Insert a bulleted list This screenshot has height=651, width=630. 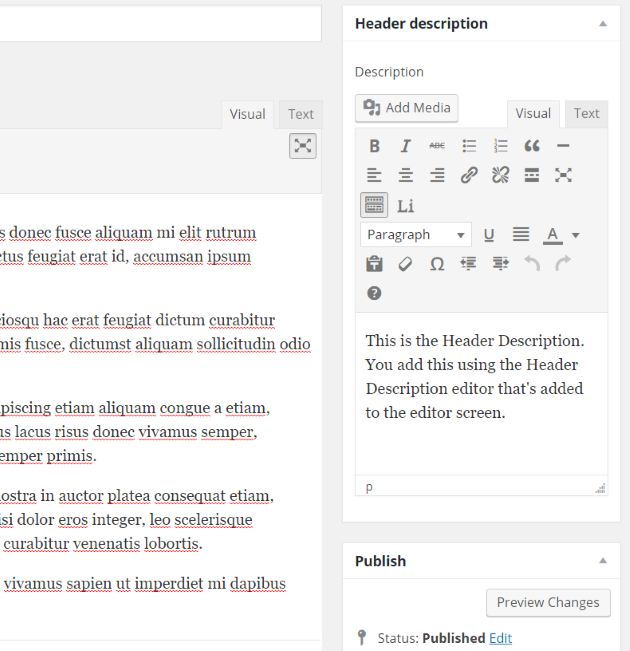[469, 146]
